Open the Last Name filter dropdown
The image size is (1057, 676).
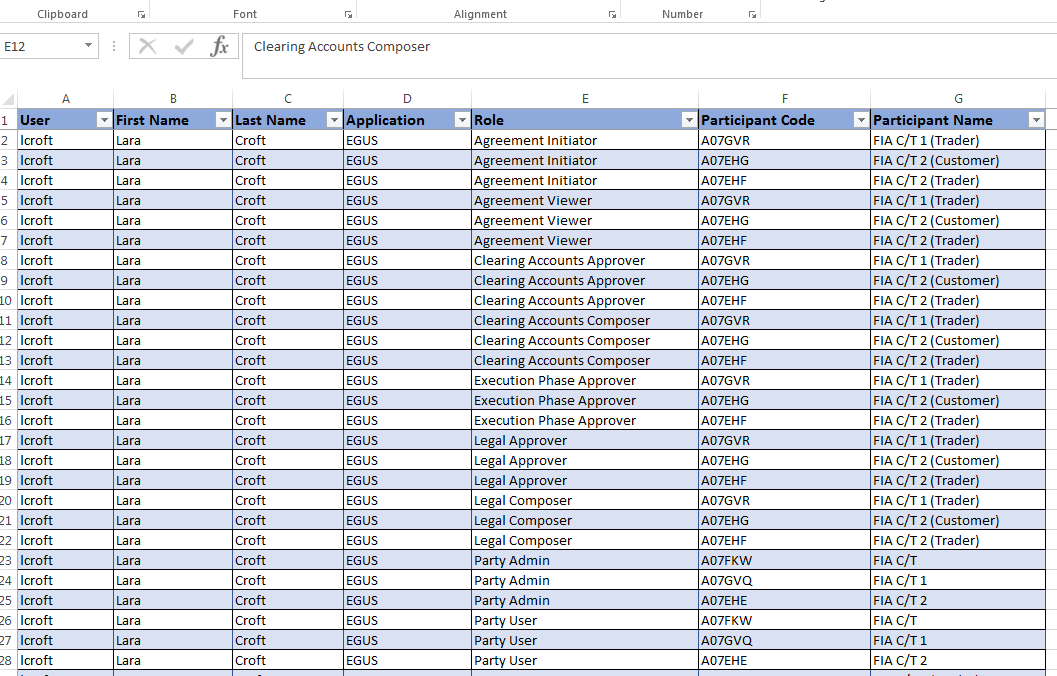(334, 120)
